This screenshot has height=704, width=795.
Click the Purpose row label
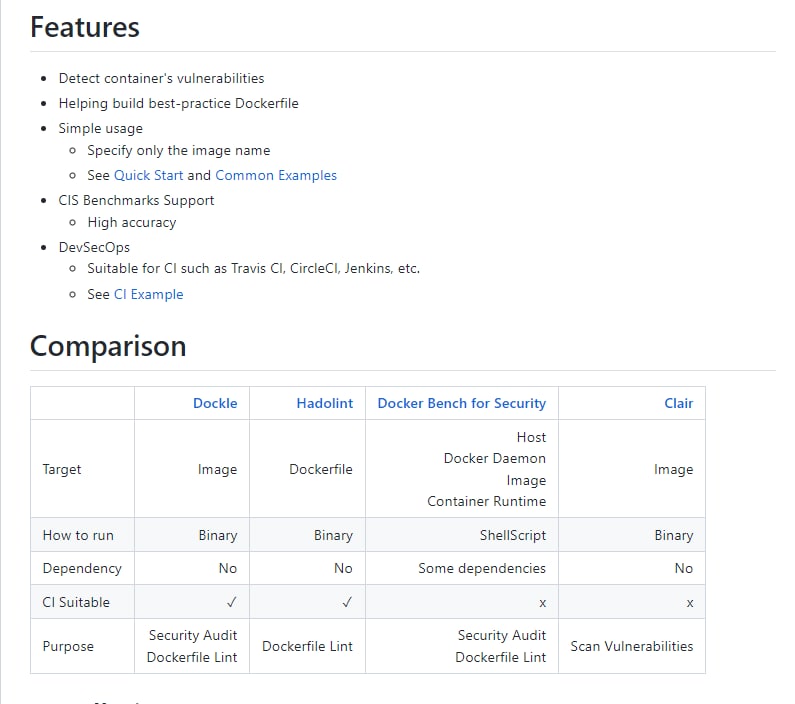(68, 646)
